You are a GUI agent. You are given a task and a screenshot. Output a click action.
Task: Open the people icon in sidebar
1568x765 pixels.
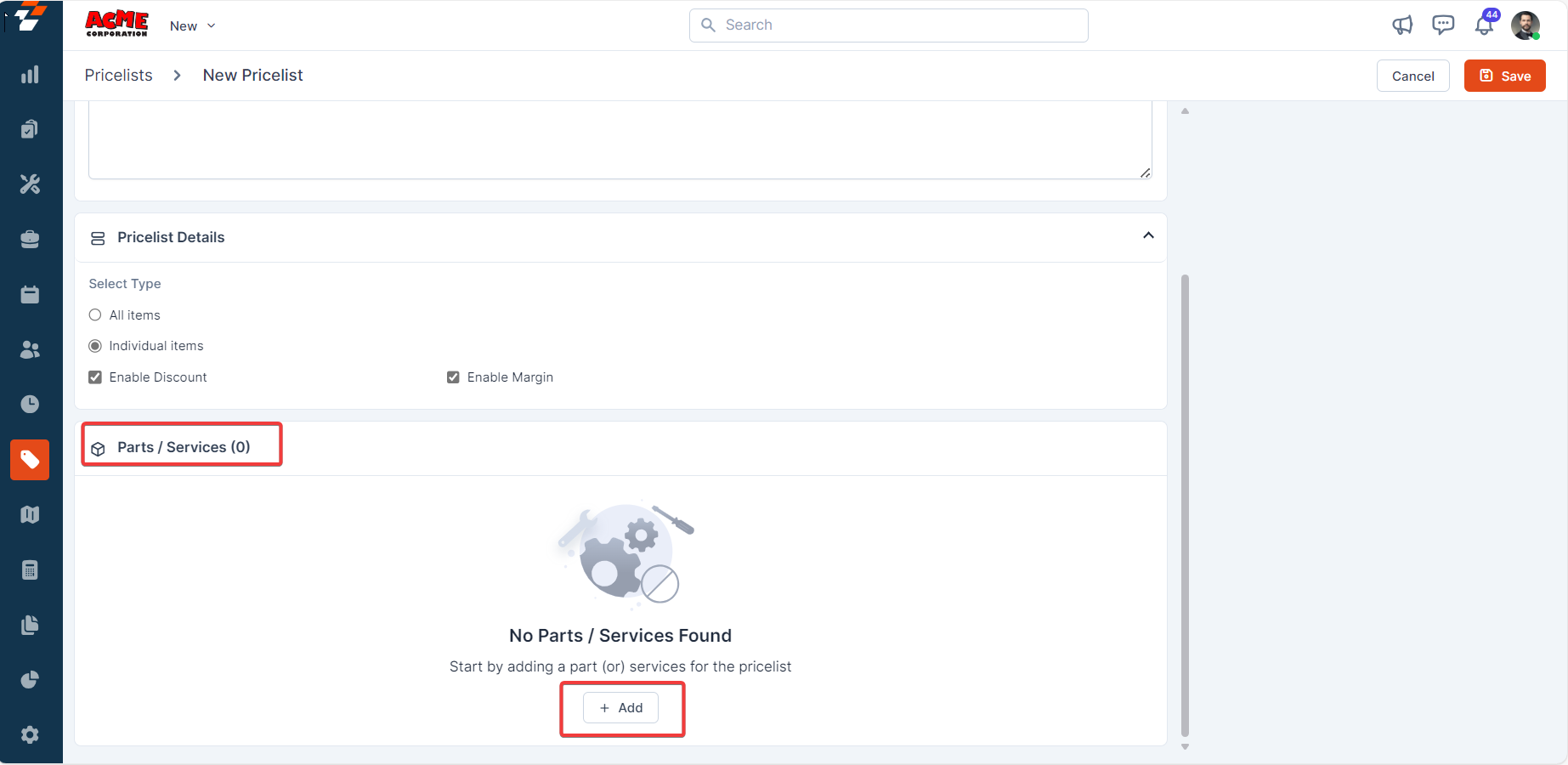(30, 349)
